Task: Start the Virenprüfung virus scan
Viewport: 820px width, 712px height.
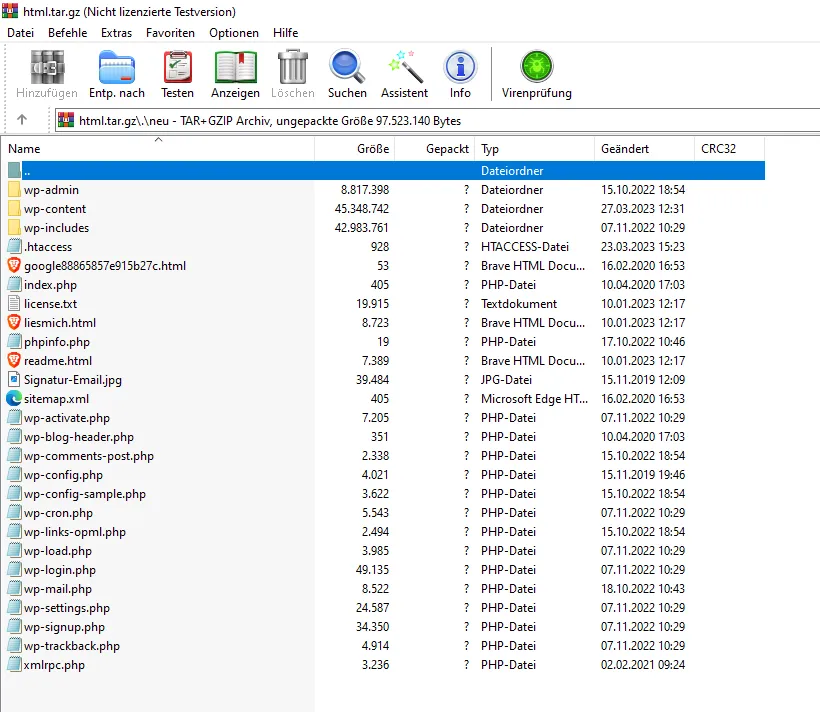Action: tap(537, 67)
